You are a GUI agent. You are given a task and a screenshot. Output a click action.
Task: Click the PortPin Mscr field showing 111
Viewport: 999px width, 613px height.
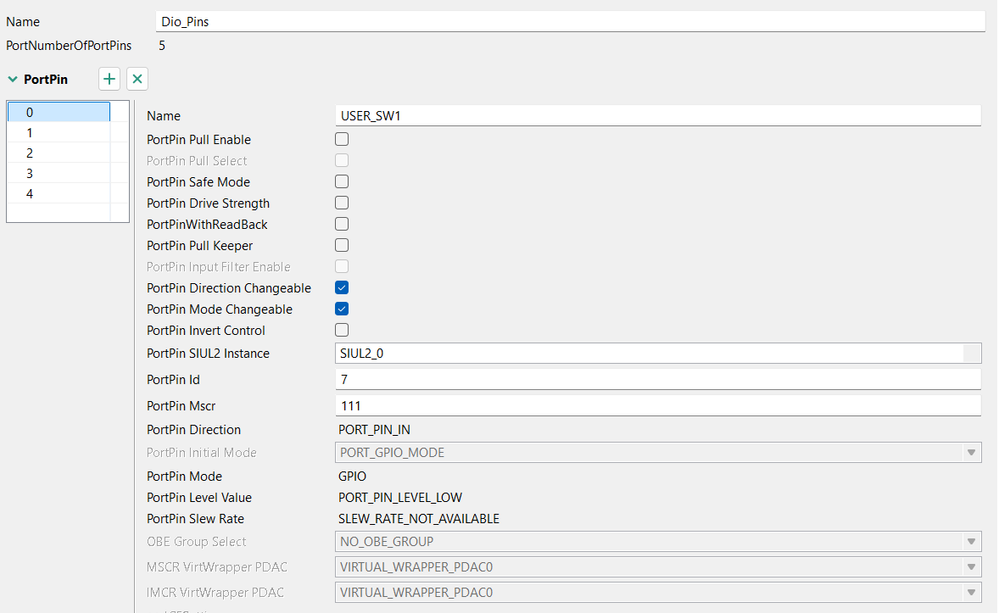[x=660, y=406]
